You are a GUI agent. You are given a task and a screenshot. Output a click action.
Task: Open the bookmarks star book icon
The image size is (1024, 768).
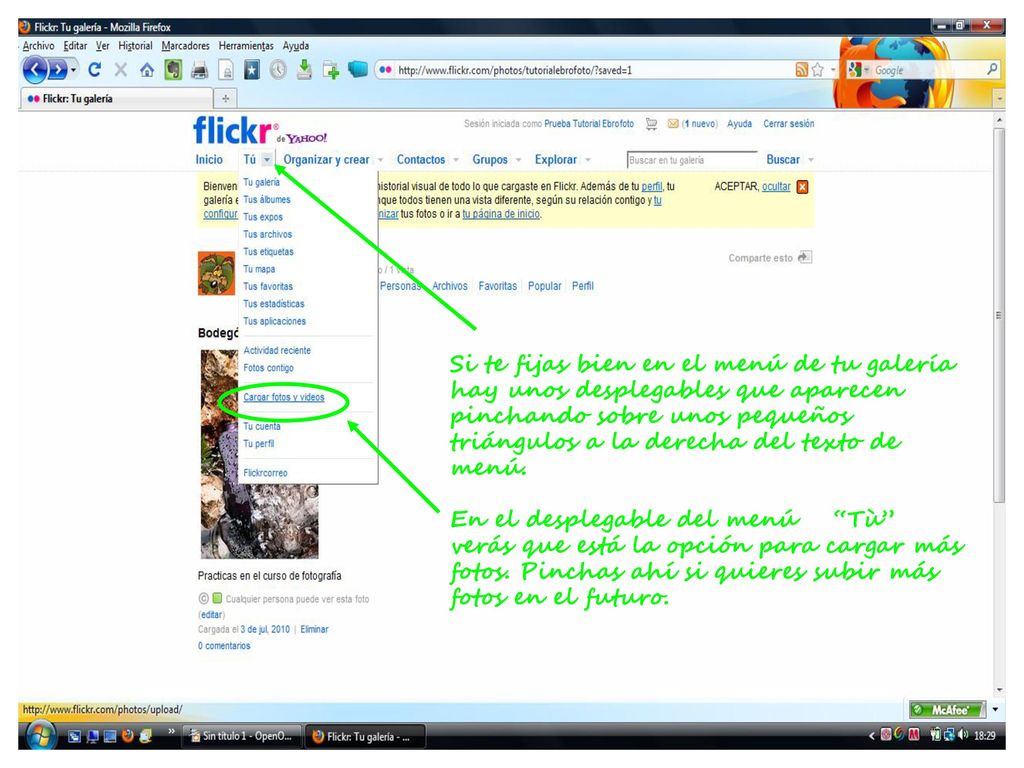252,70
